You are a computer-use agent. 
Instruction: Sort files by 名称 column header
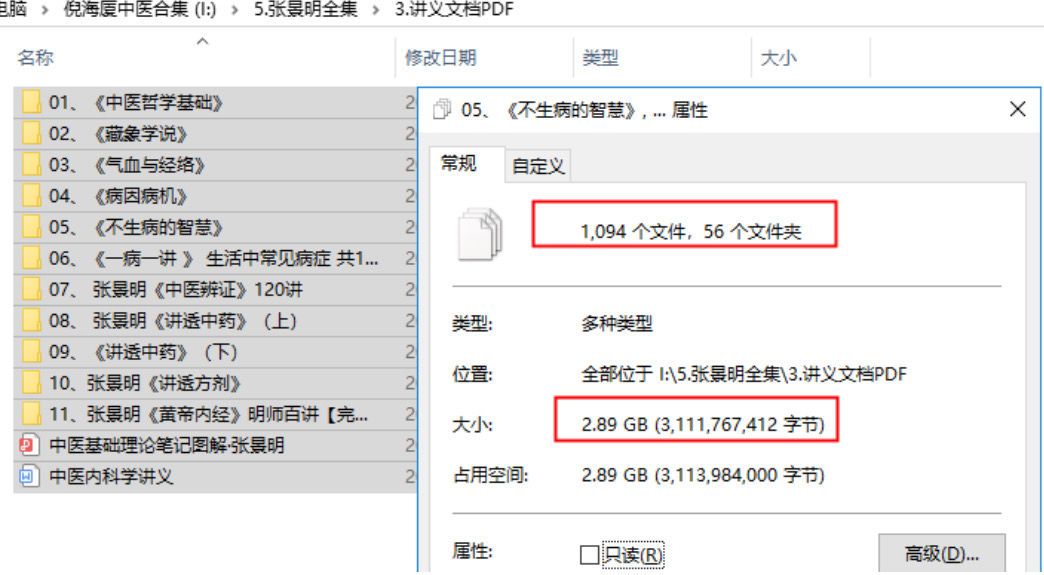(x=36, y=59)
